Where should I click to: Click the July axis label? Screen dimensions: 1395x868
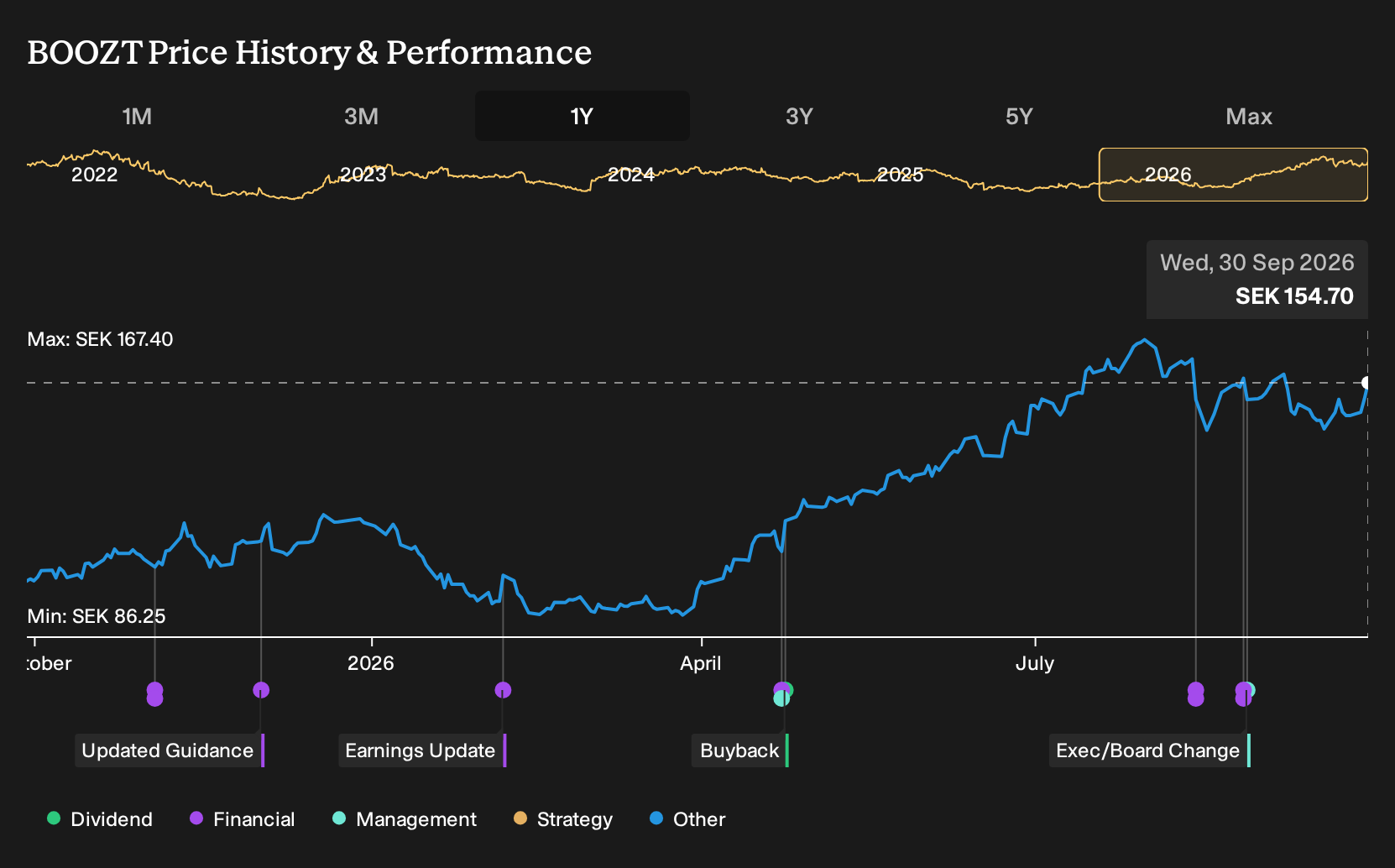click(1035, 663)
